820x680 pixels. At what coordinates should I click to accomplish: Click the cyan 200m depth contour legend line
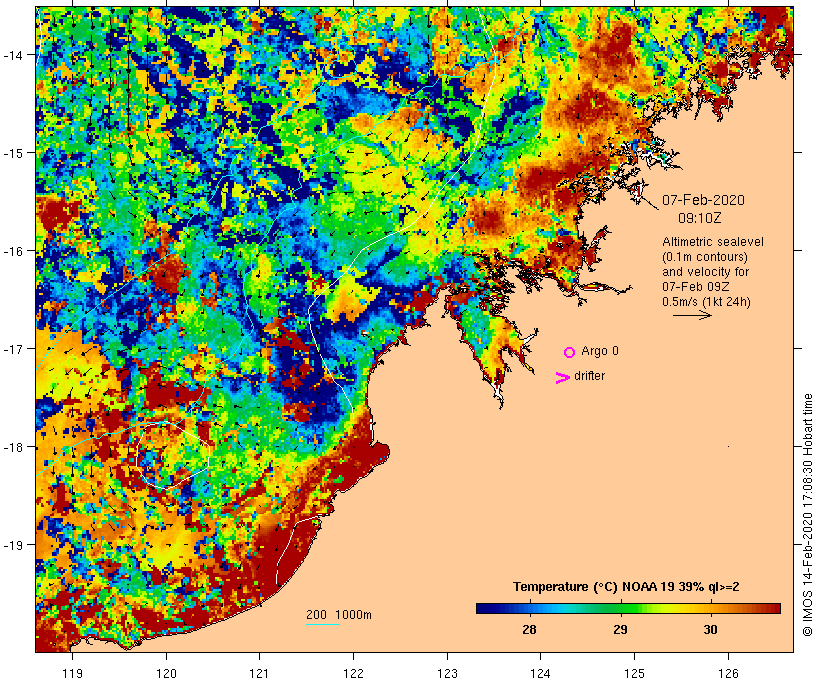click(x=323, y=624)
